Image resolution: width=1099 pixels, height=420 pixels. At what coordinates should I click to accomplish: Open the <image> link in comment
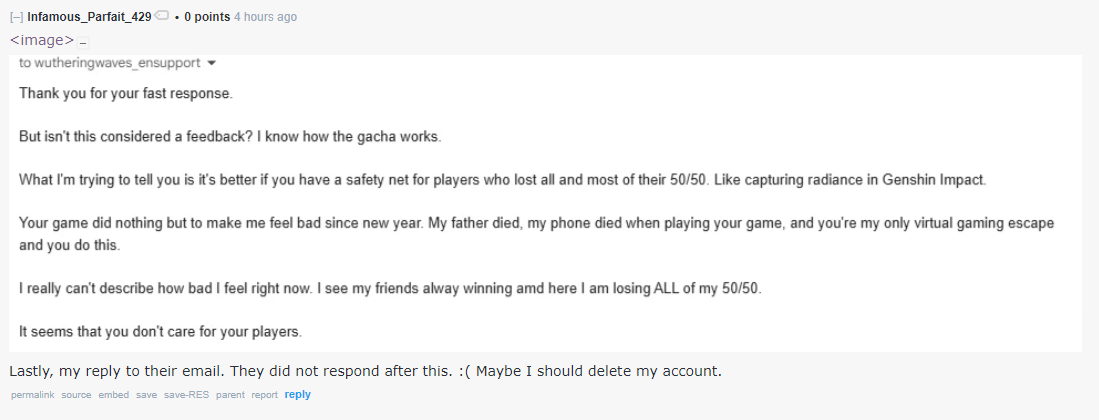(41, 40)
